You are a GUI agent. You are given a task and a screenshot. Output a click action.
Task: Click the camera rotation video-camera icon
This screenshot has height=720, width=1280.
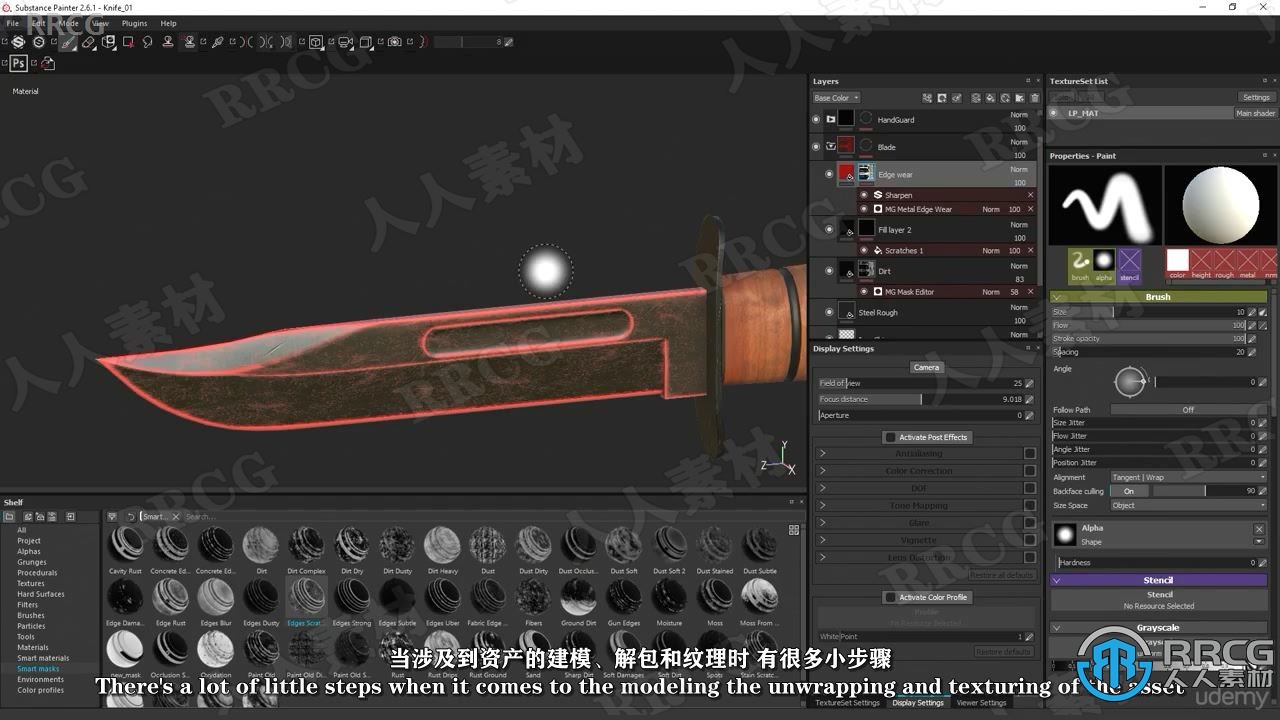[345, 42]
